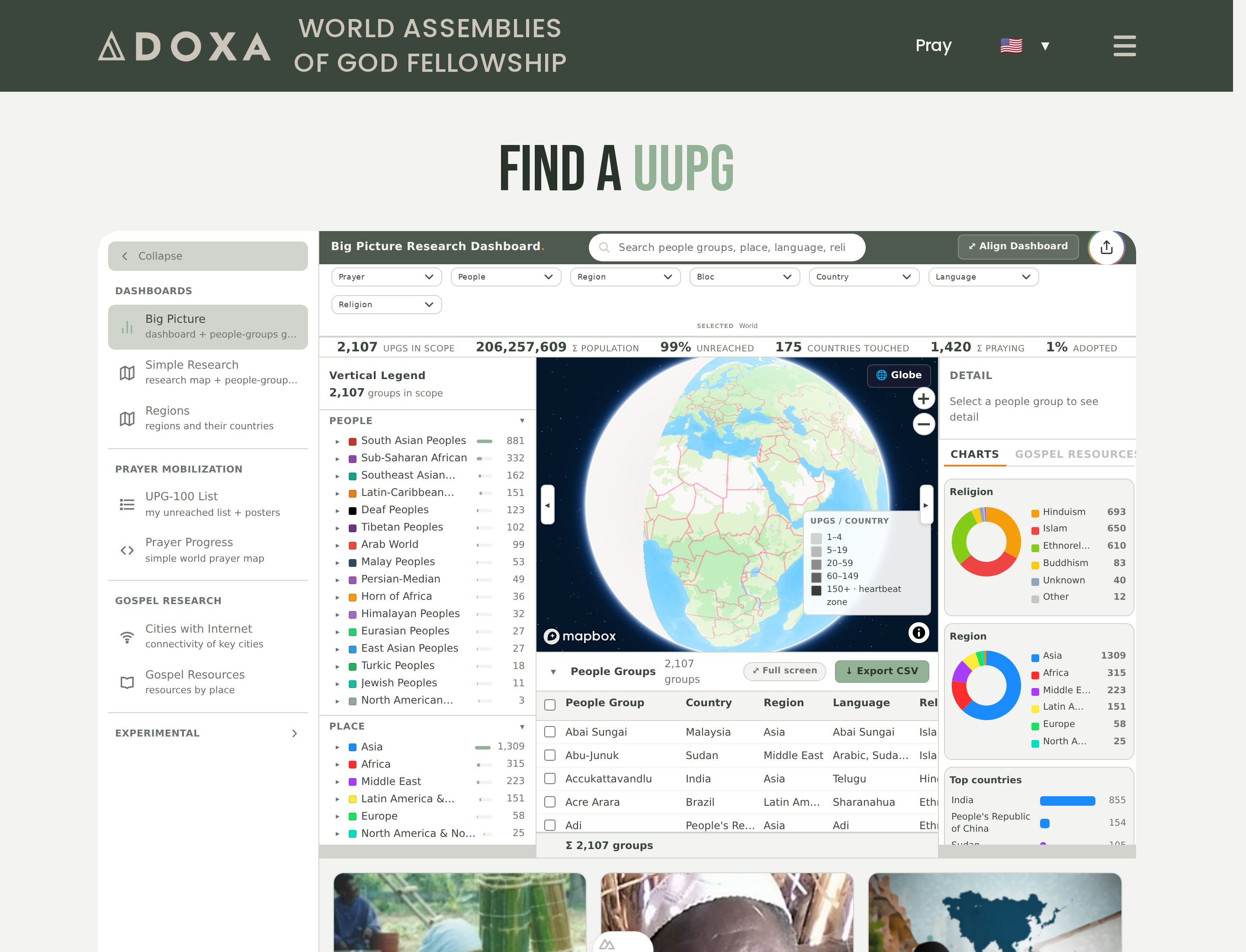Click the search magnifier icon
This screenshot has height=952, width=1246.
tap(604, 248)
